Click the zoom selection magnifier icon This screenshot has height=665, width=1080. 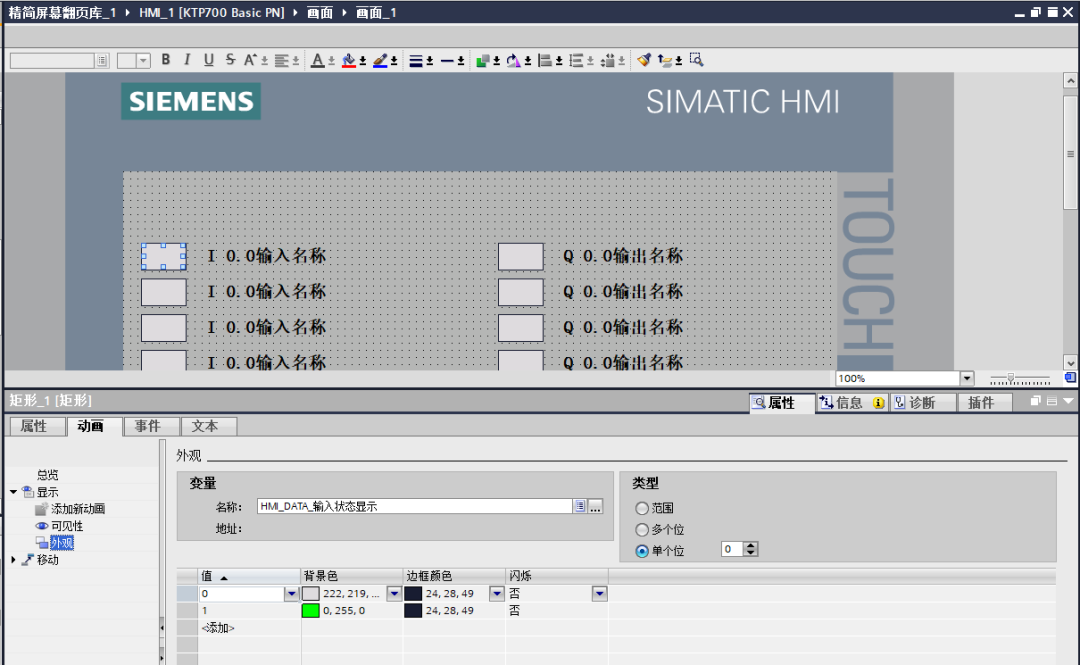point(696,60)
